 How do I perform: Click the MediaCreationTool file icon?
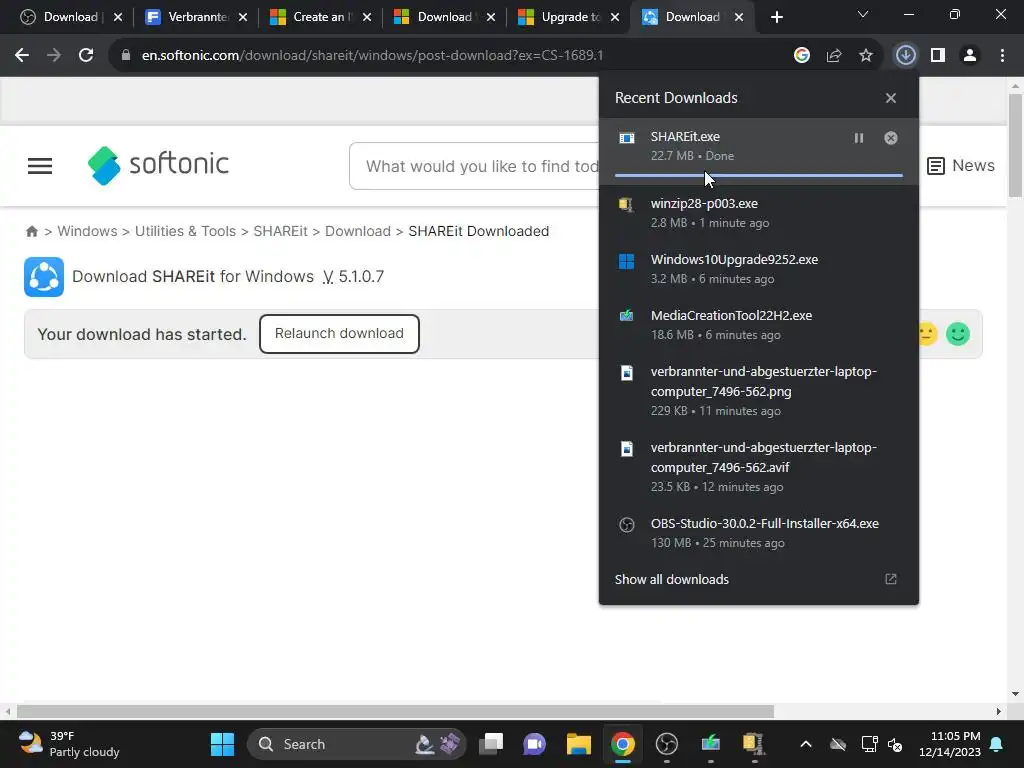click(x=626, y=316)
